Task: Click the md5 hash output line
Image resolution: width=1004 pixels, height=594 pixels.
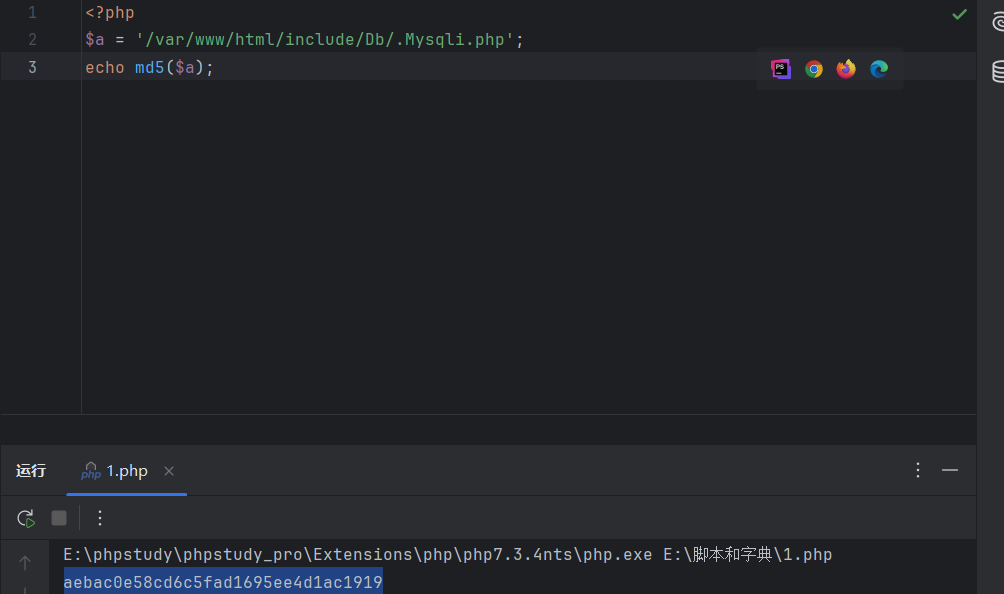Action: 222,581
